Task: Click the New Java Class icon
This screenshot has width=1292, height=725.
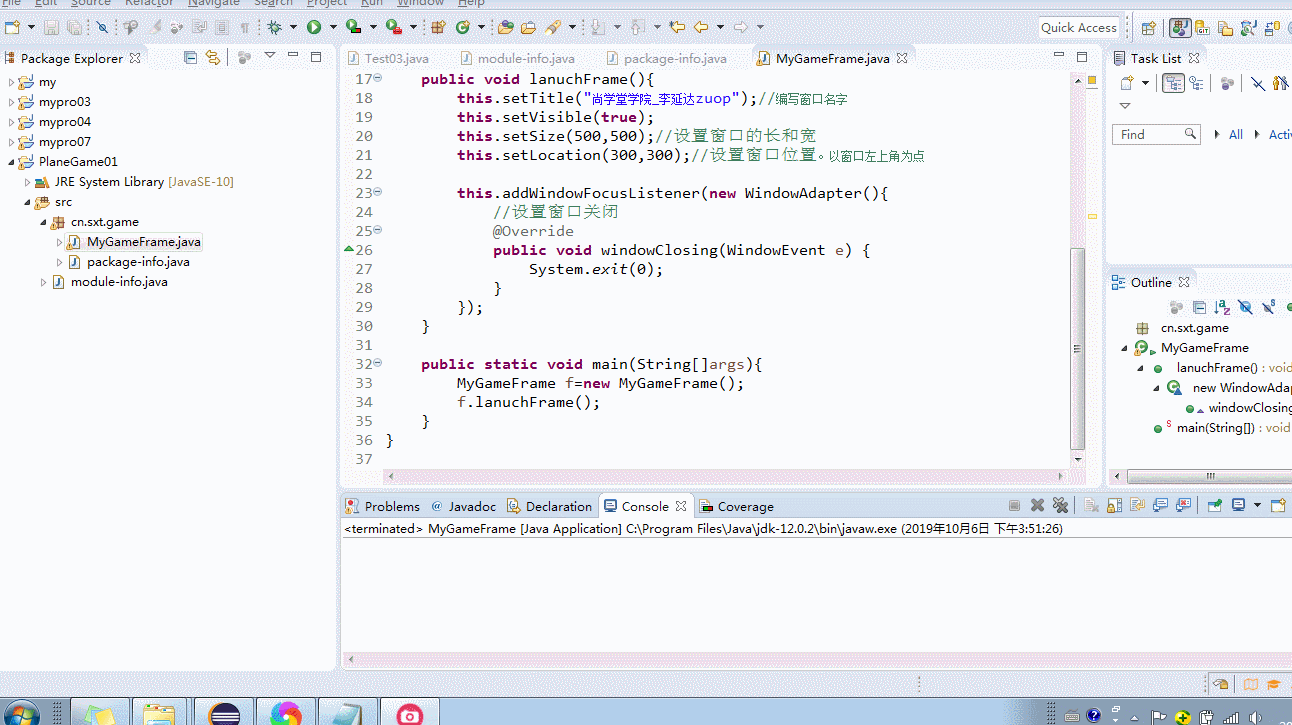Action: [463, 28]
